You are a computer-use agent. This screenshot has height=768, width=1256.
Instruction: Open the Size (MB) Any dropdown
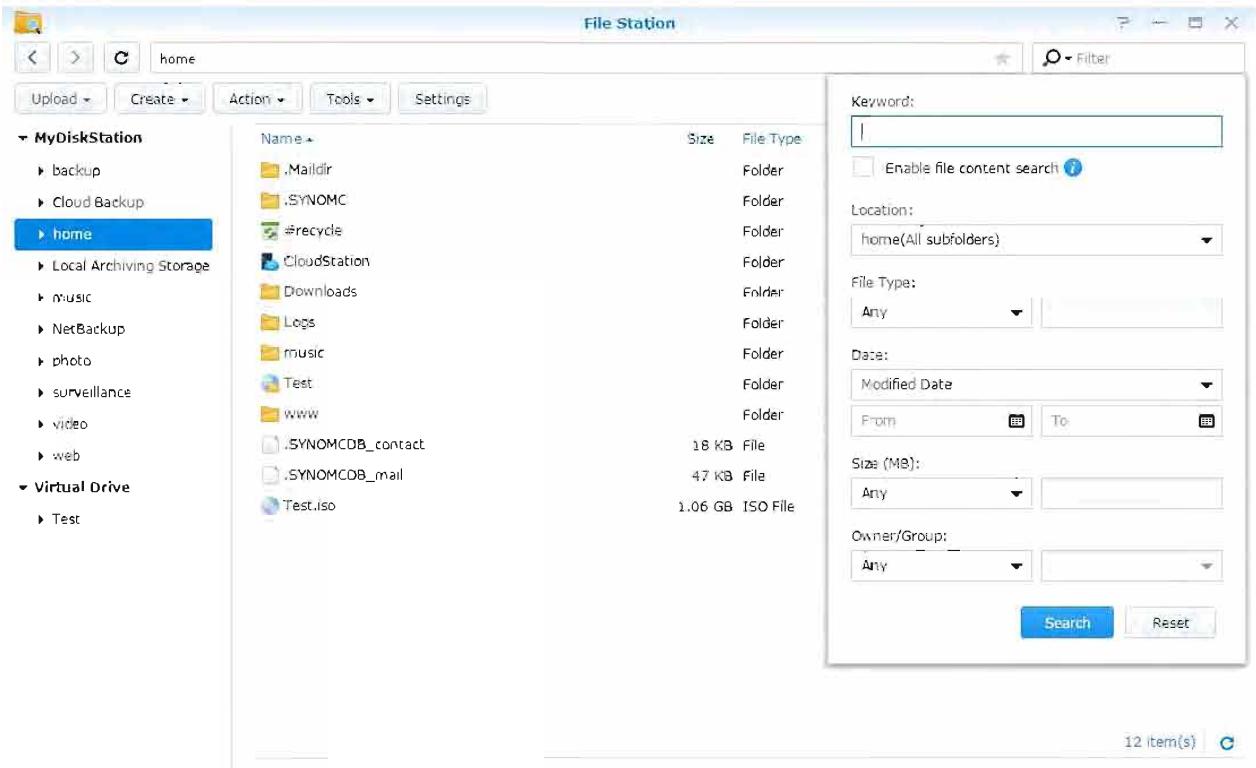[941, 493]
